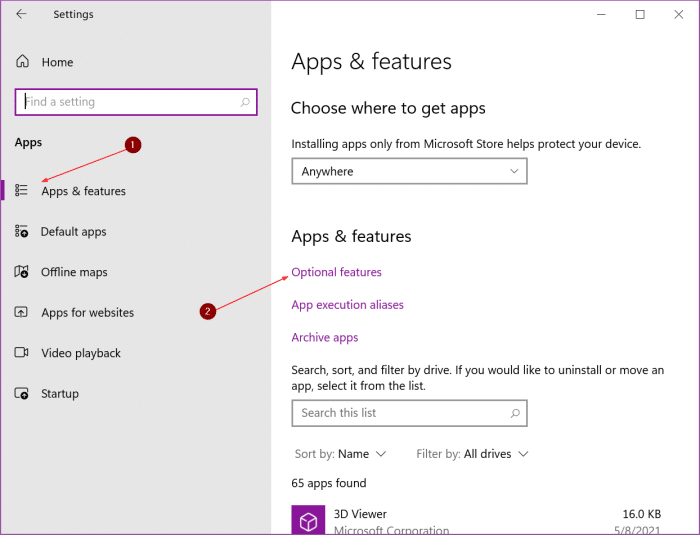Open the Archive apps link
Image resolution: width=700 pixels, height=535 pixels.
(x=324, y=338)
